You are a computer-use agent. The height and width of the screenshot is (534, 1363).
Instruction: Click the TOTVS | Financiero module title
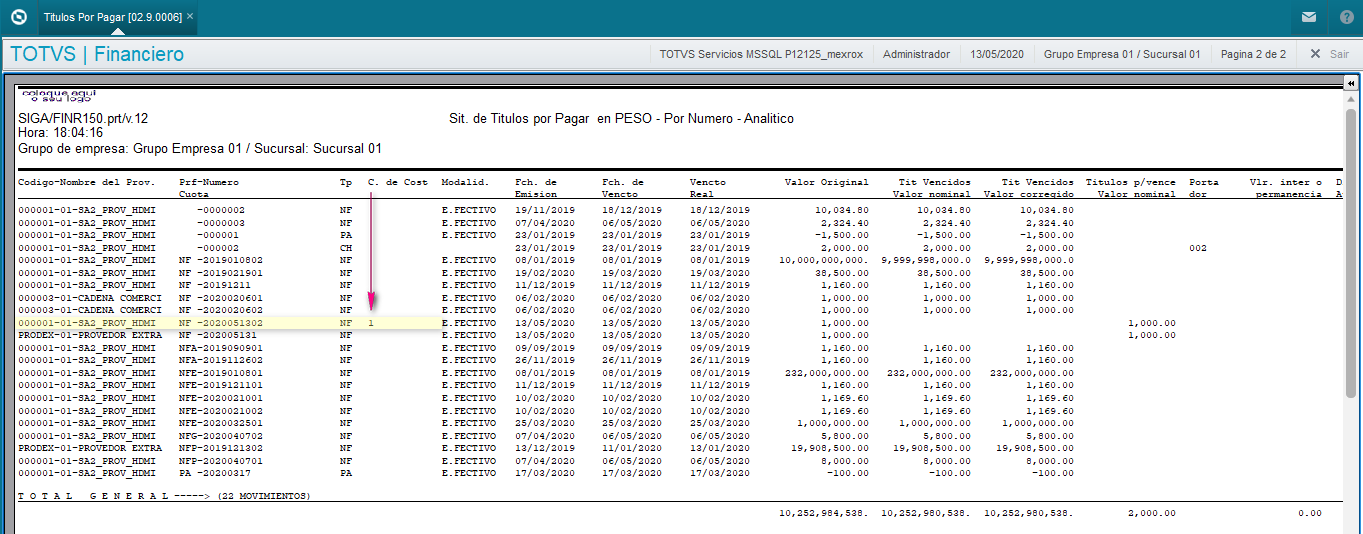[x=97, y=54]
